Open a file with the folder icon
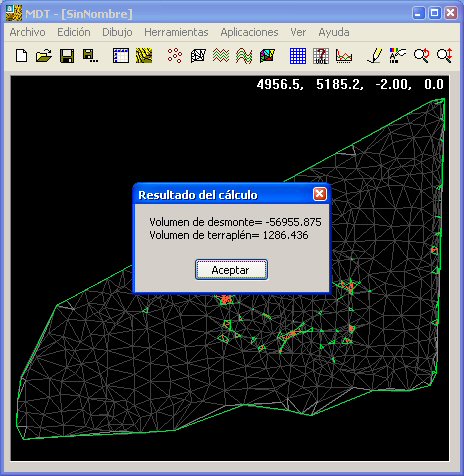The height and width of the screenshot is (476, 464). point(44,56)
